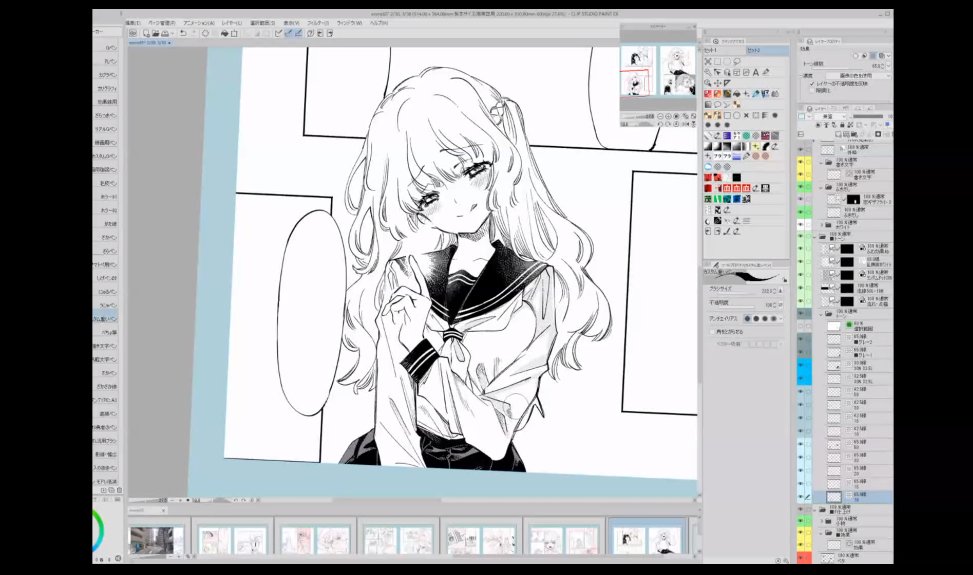Hide the ふきだし folder layer eye
Viewport: 973px width, 575px height.
click(x=800, y=187)
